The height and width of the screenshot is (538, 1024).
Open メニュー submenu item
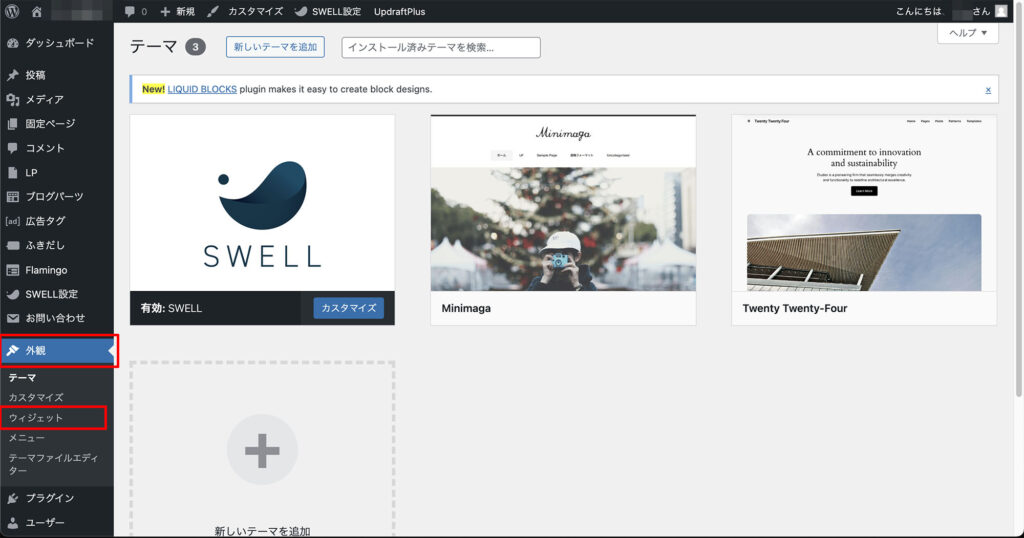[x=27, y=438]
